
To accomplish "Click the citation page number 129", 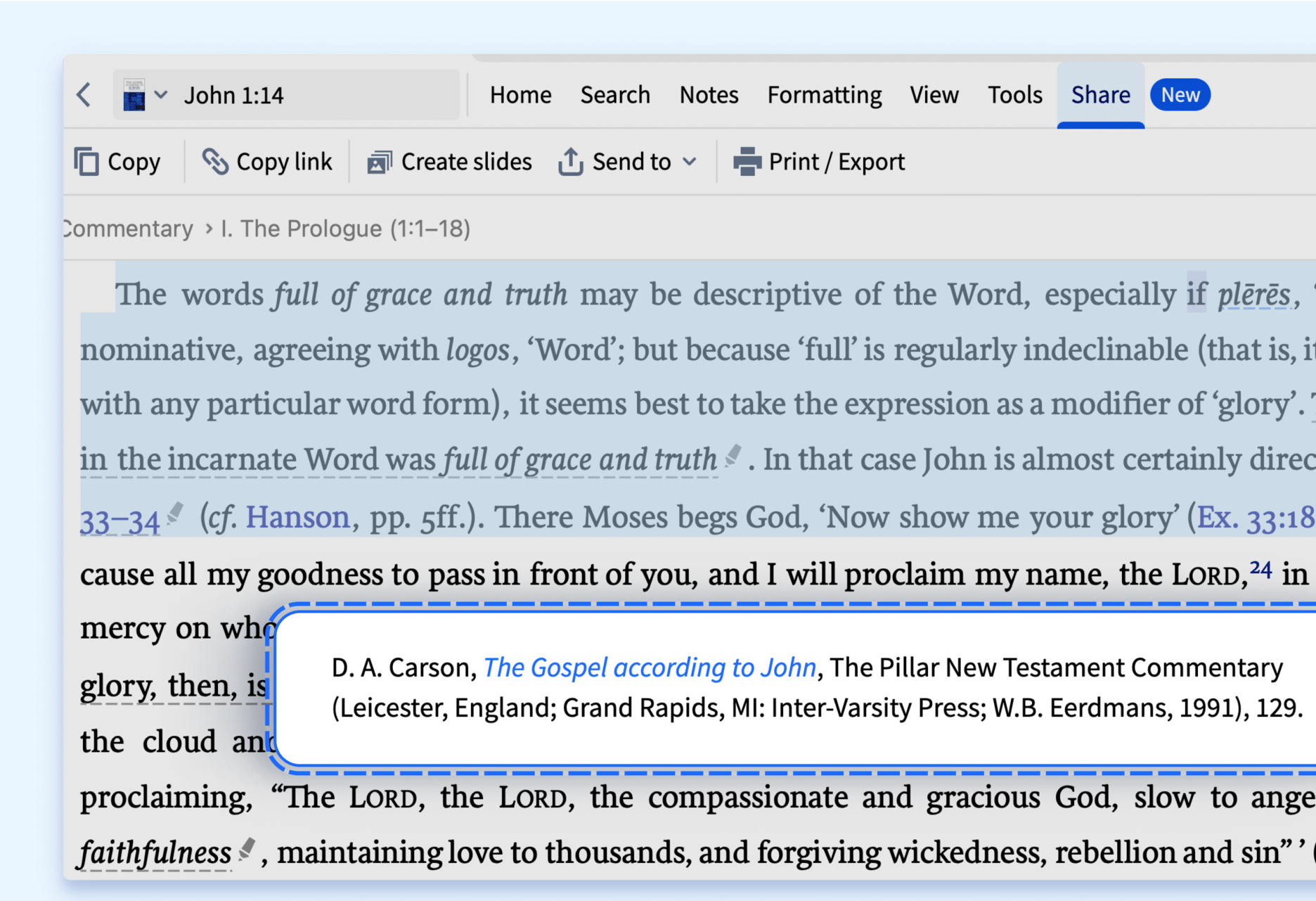I will pos(1275,708).
